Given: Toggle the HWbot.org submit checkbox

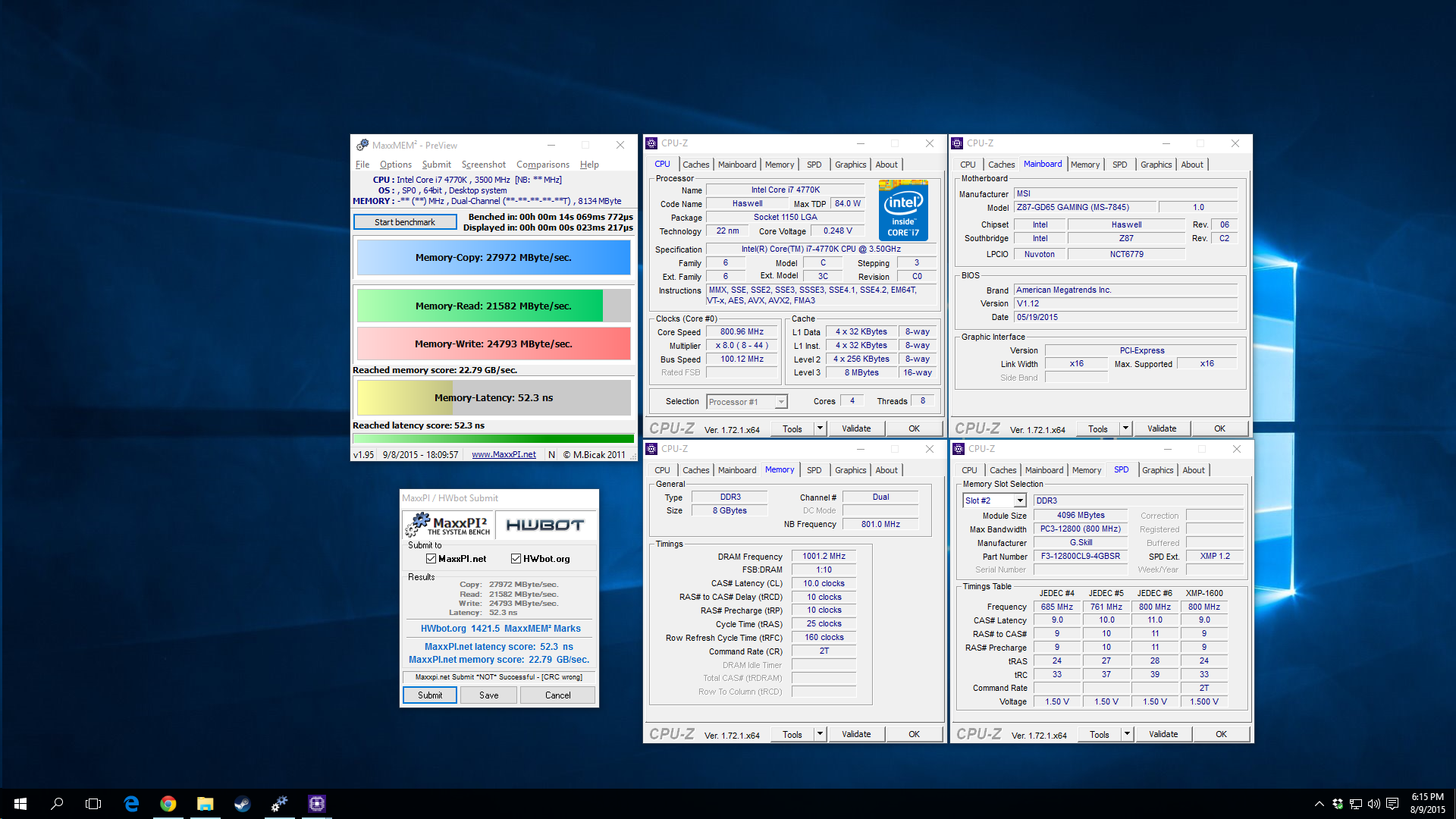Looking at the screenshot, I should point(516,559).
